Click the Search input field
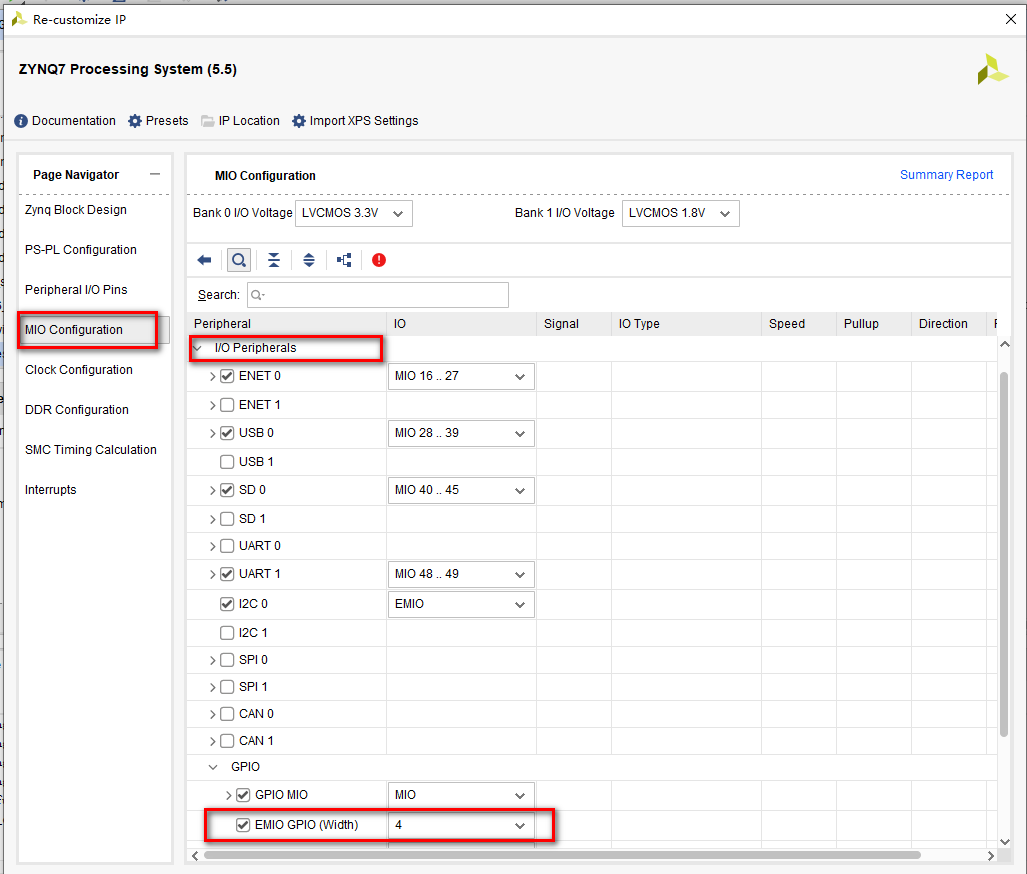 (378, 295)
